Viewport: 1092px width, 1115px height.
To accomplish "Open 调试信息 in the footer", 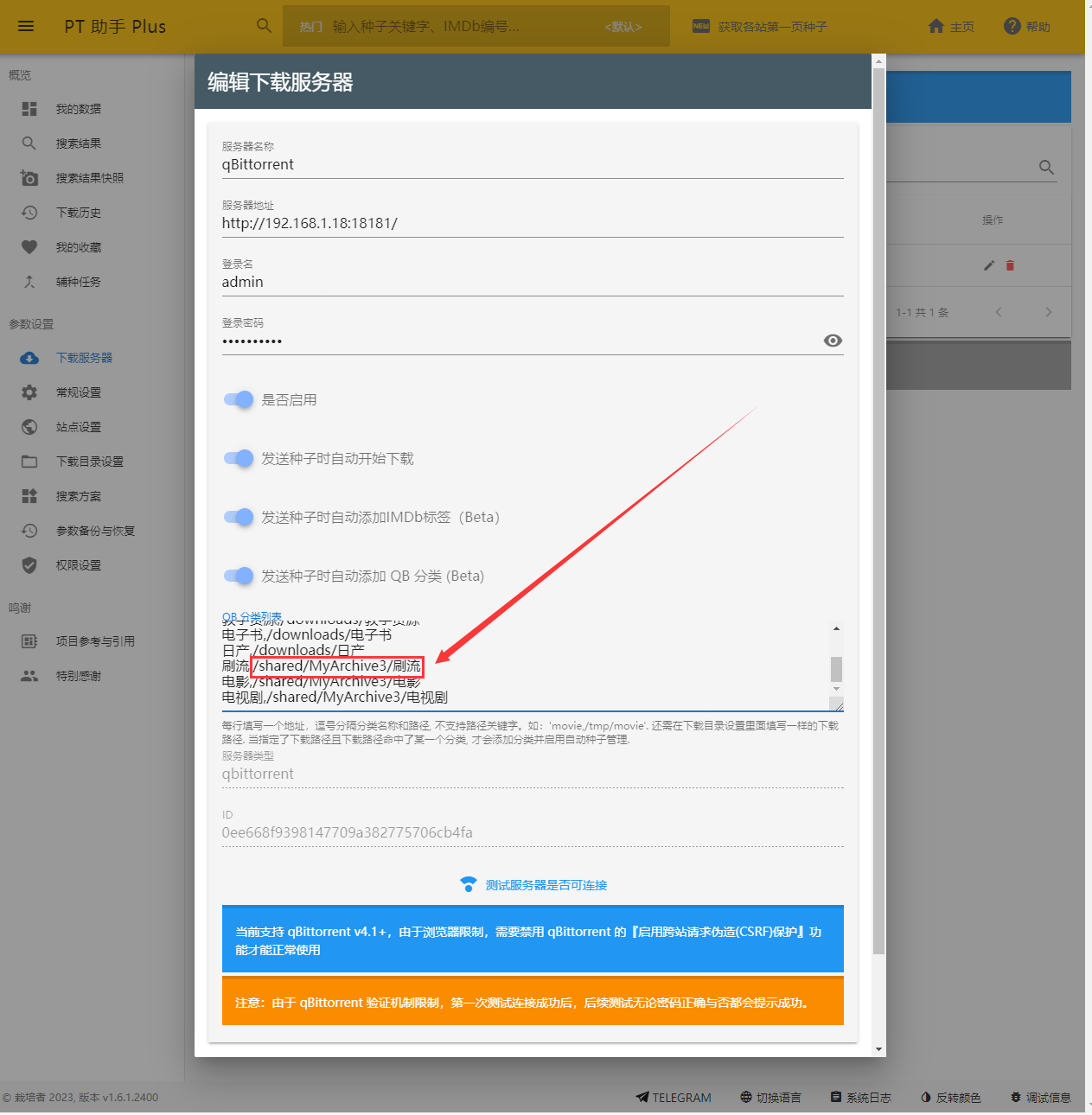I will coord(1040,1098).
